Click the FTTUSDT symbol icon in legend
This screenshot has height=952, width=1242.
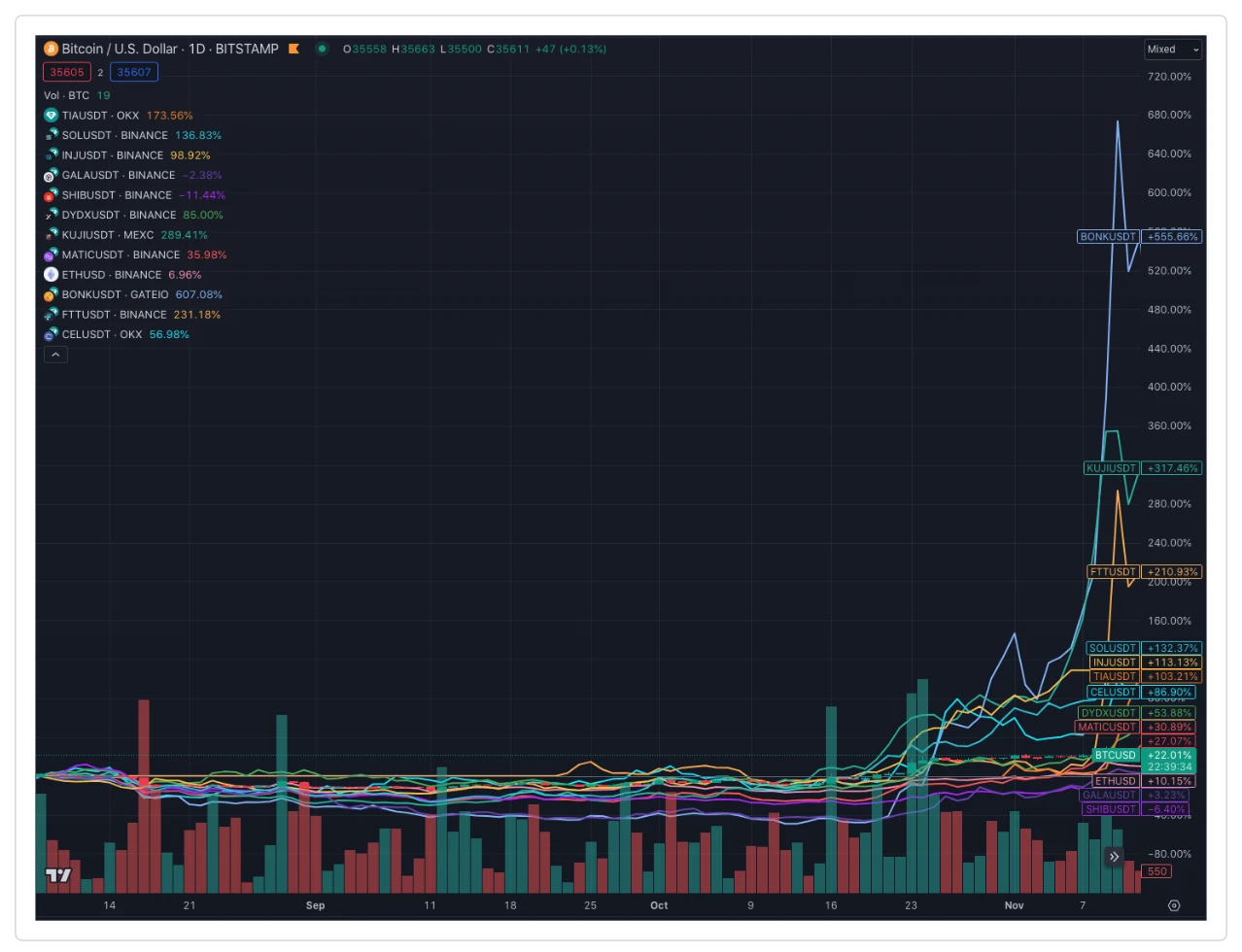pyautogui.click(x=51, y=315)
